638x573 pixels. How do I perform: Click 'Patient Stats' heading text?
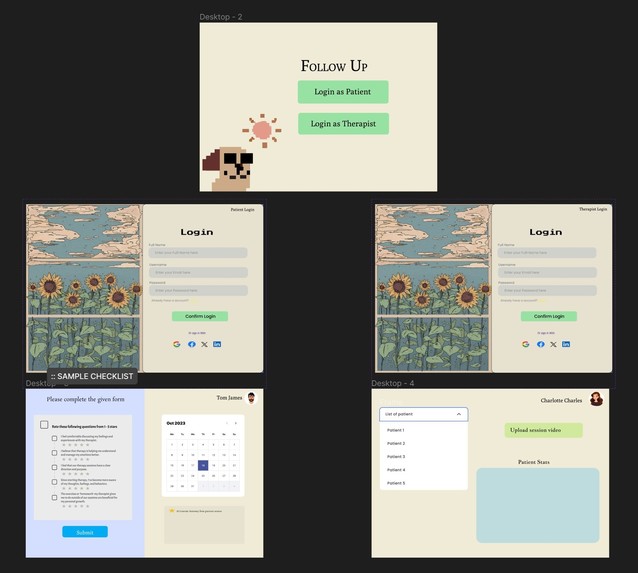pos(534,462)
